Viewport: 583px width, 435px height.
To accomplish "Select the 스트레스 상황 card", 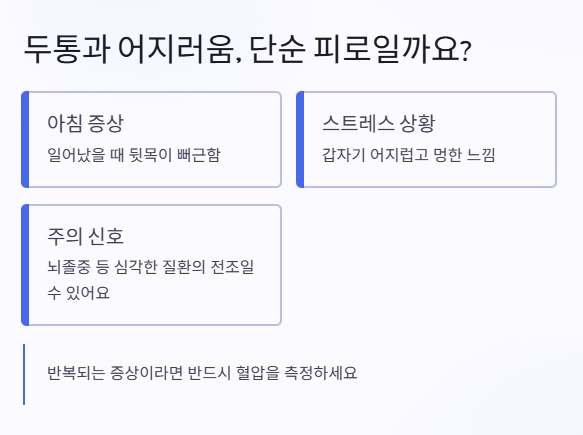I will coord(426,139).
